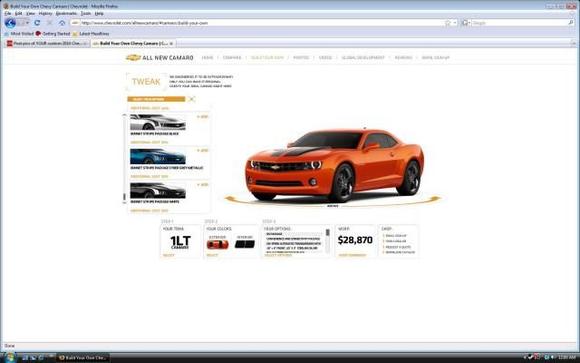The width and height of the screenshot is (580, 363).
Task: Click the URL address bar
Action: tap(259, 23)
